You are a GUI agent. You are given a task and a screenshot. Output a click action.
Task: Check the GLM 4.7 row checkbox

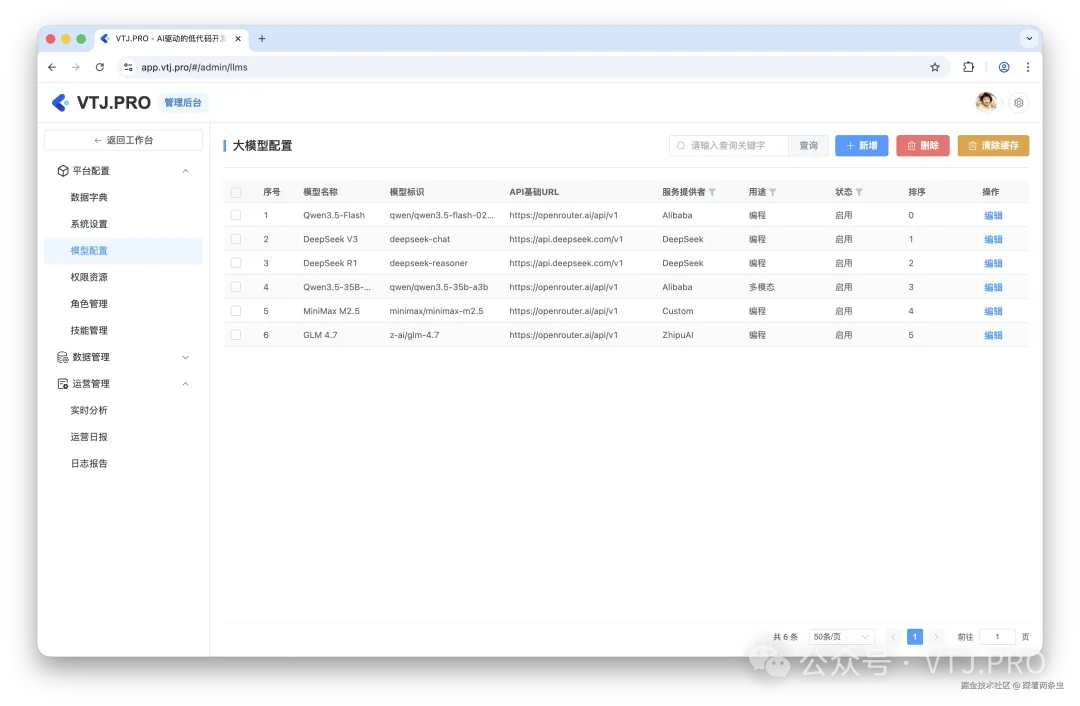(236, 335)
